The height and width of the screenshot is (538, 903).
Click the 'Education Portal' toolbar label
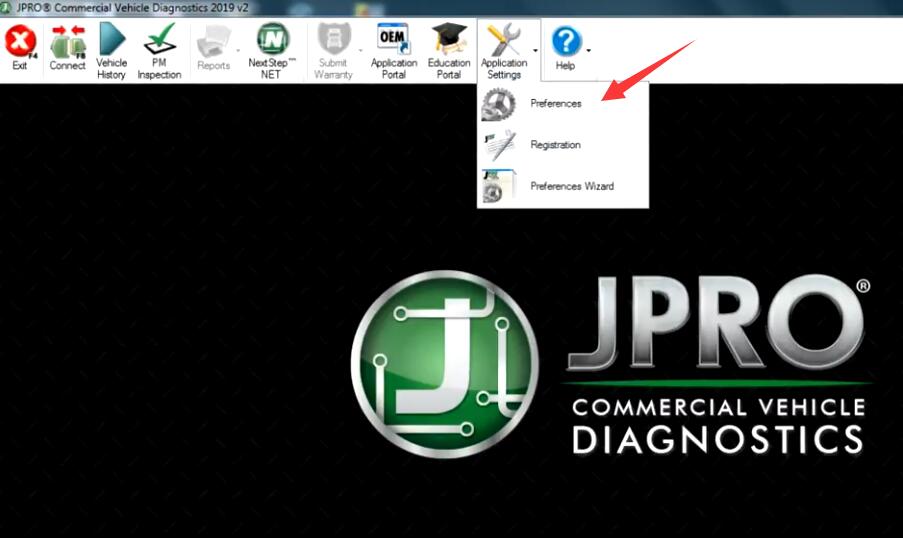[x=449, y=69]
